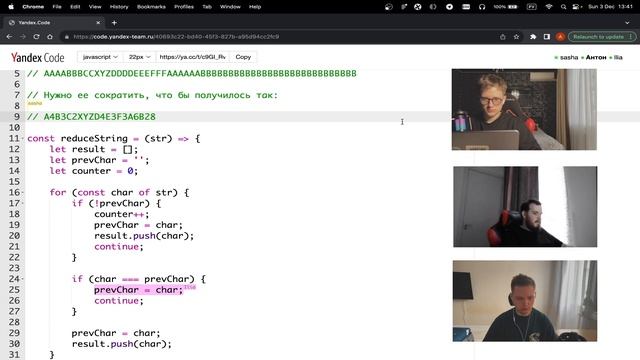
Task: Select the share link field
Action: (193, 57)
